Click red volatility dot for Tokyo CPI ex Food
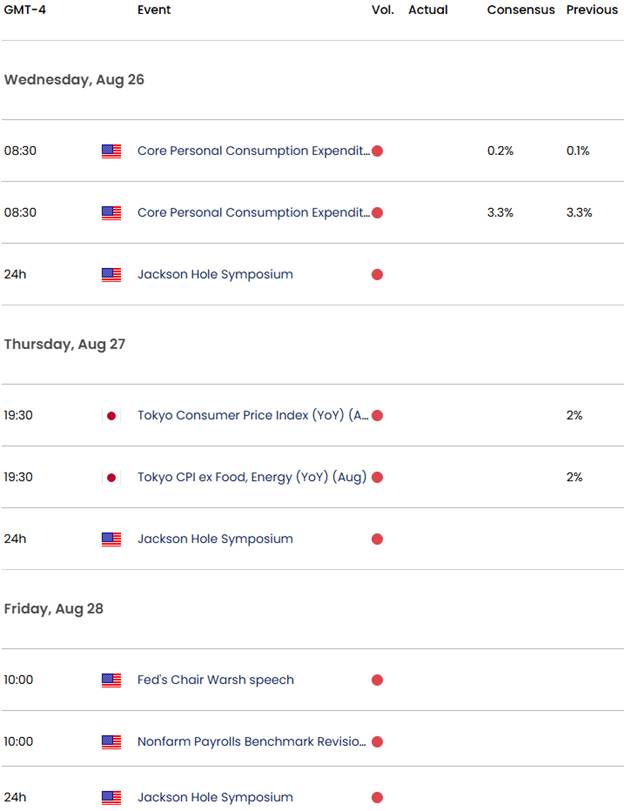 377,477
